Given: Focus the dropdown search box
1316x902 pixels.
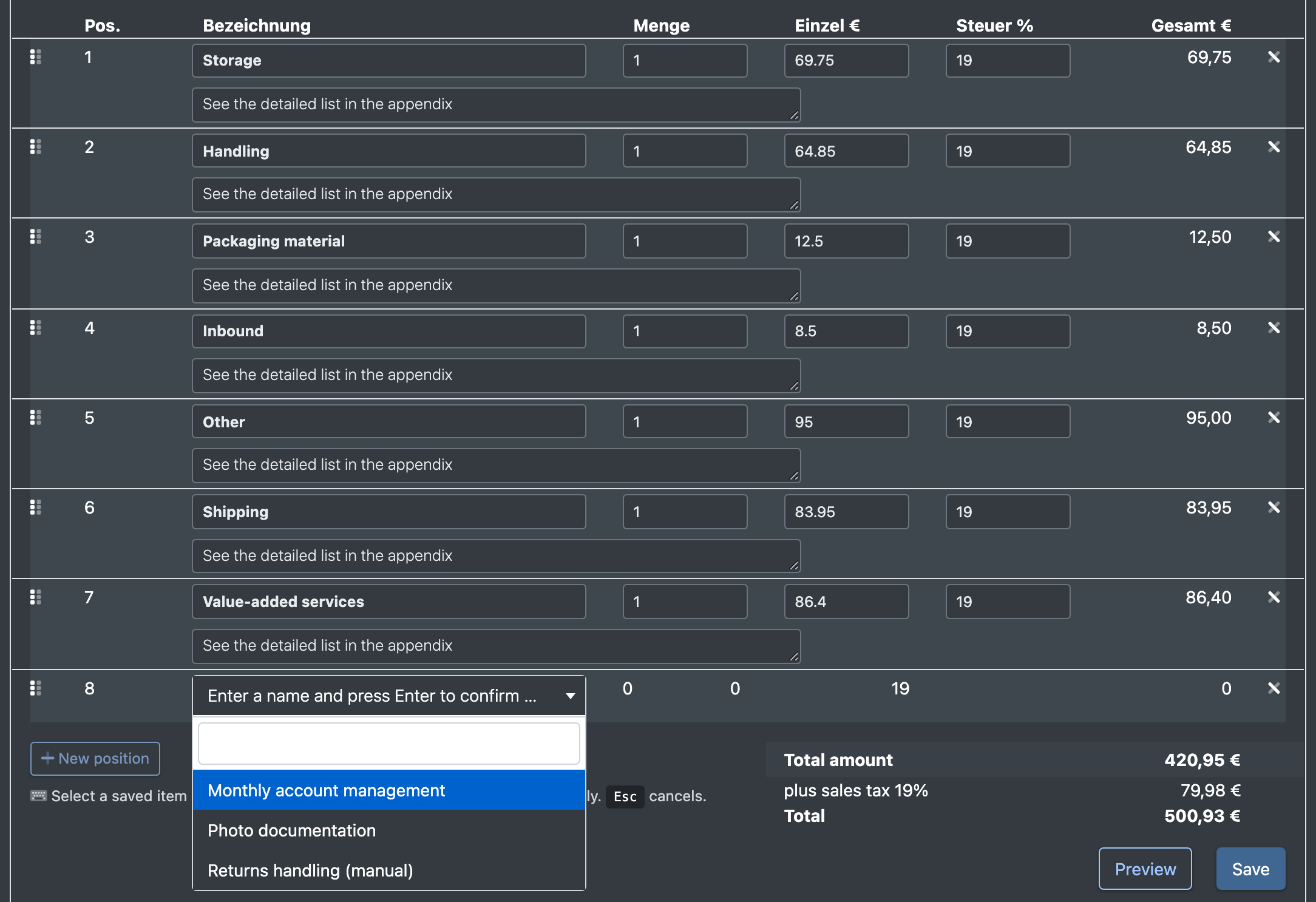Looking at the screenshot, I should (x=389, y=744).
